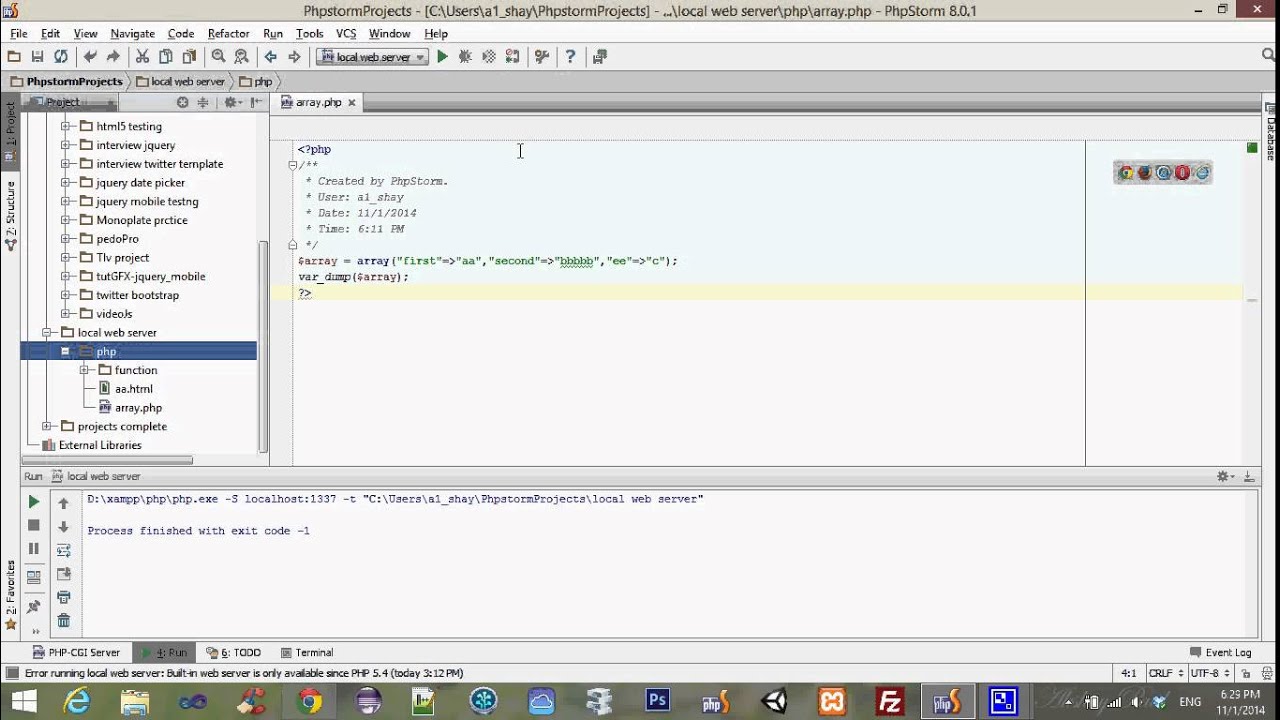The image size is (1280, 720).
Task: Click the Debug bug icon in toolbar
Action: click(x=465, y=57)
